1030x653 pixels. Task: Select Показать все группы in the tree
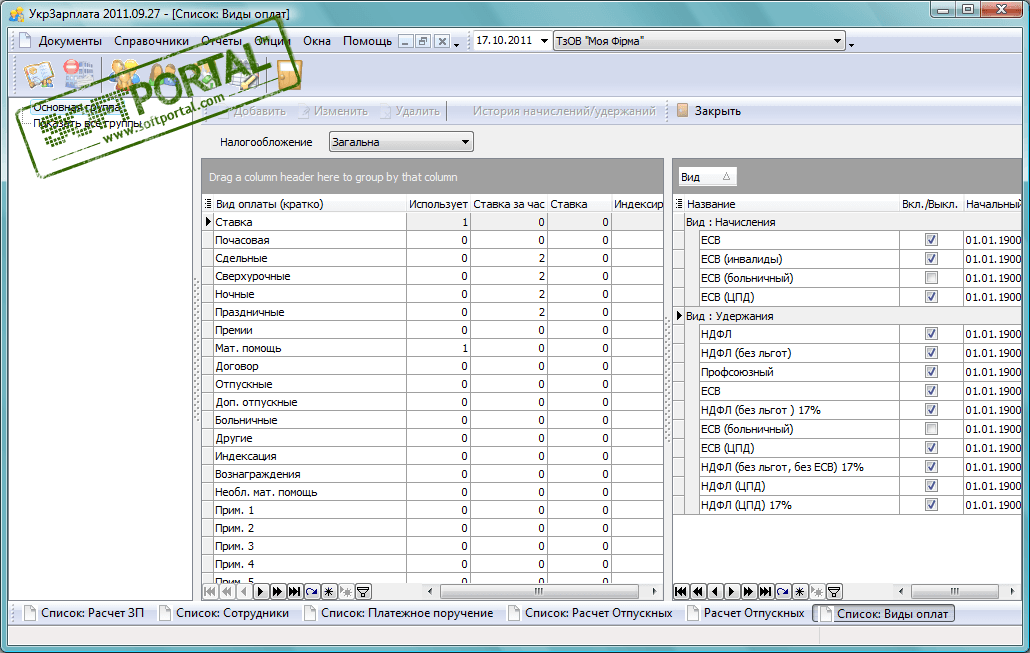[87, 124]
